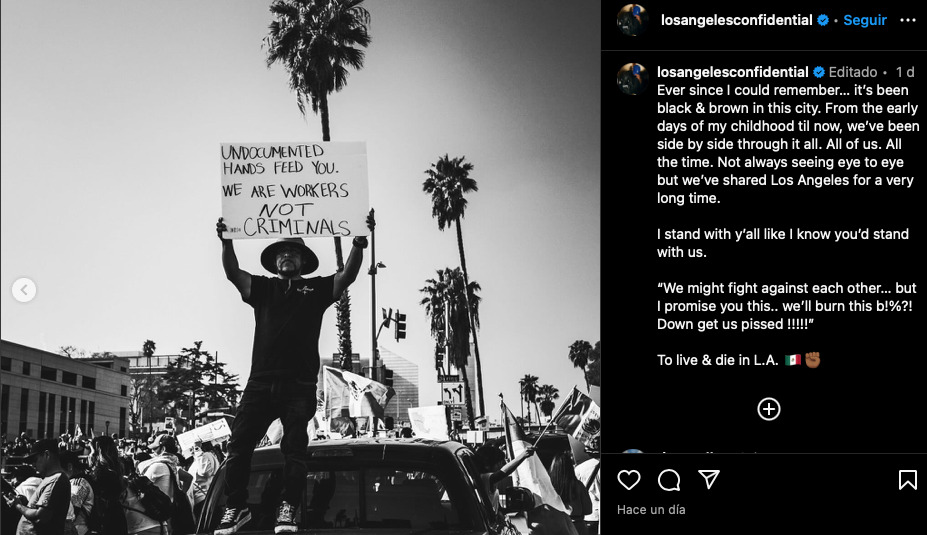Share the post via paper plane icon
Viewport: 927px width, 535px height.
[709, 479]
